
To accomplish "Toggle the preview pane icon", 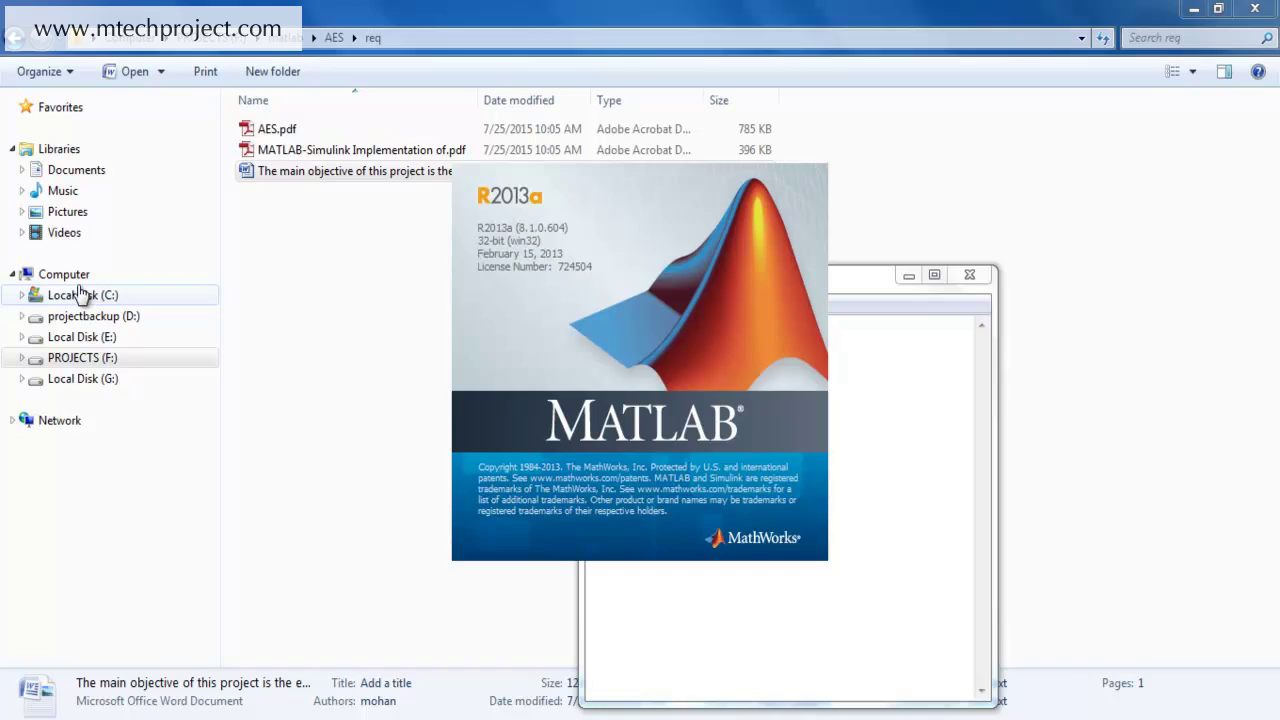I will (1224, 72).
